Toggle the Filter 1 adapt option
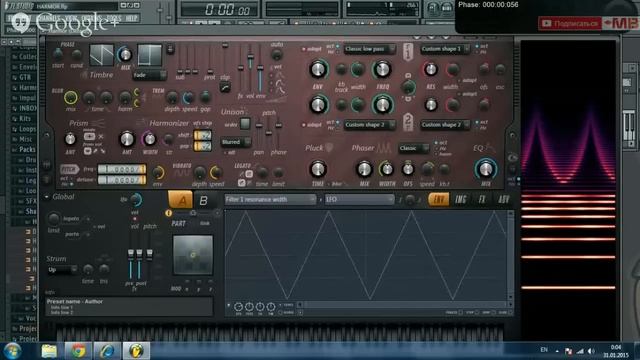This screenshot has height=360, width=640. tap(312, 49)
